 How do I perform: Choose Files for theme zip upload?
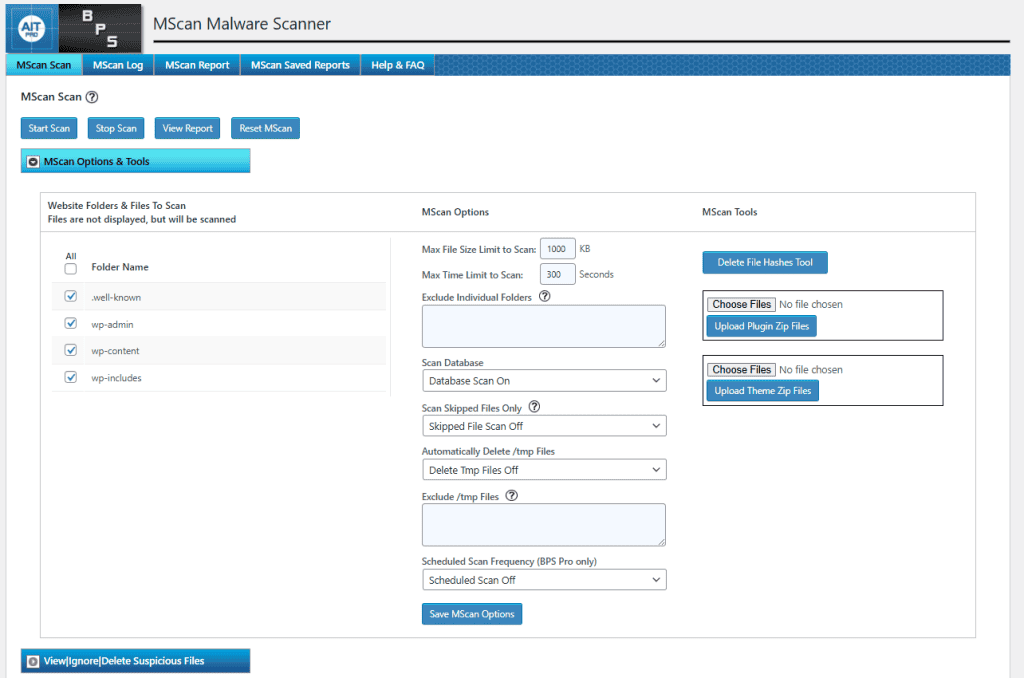coord(741,370)
